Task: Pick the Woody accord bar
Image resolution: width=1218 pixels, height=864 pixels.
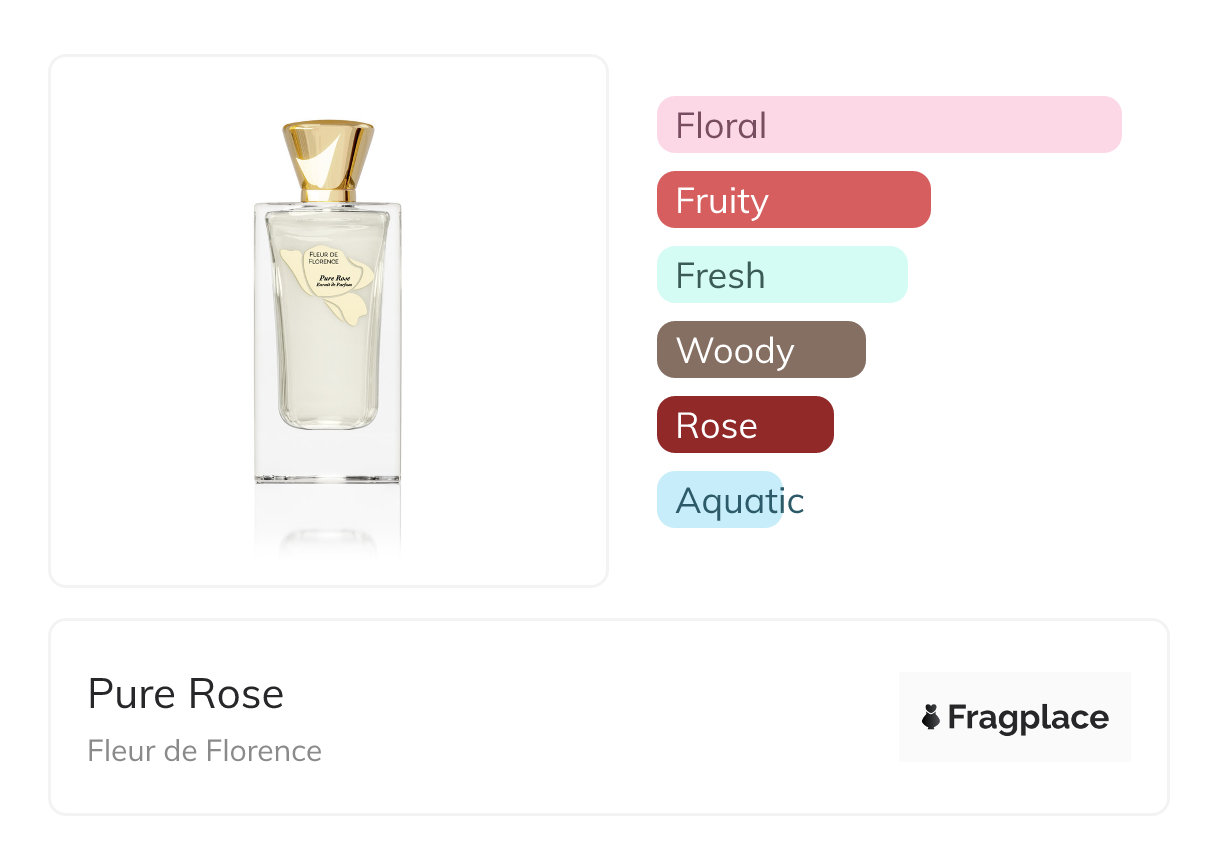Action: 760,350
